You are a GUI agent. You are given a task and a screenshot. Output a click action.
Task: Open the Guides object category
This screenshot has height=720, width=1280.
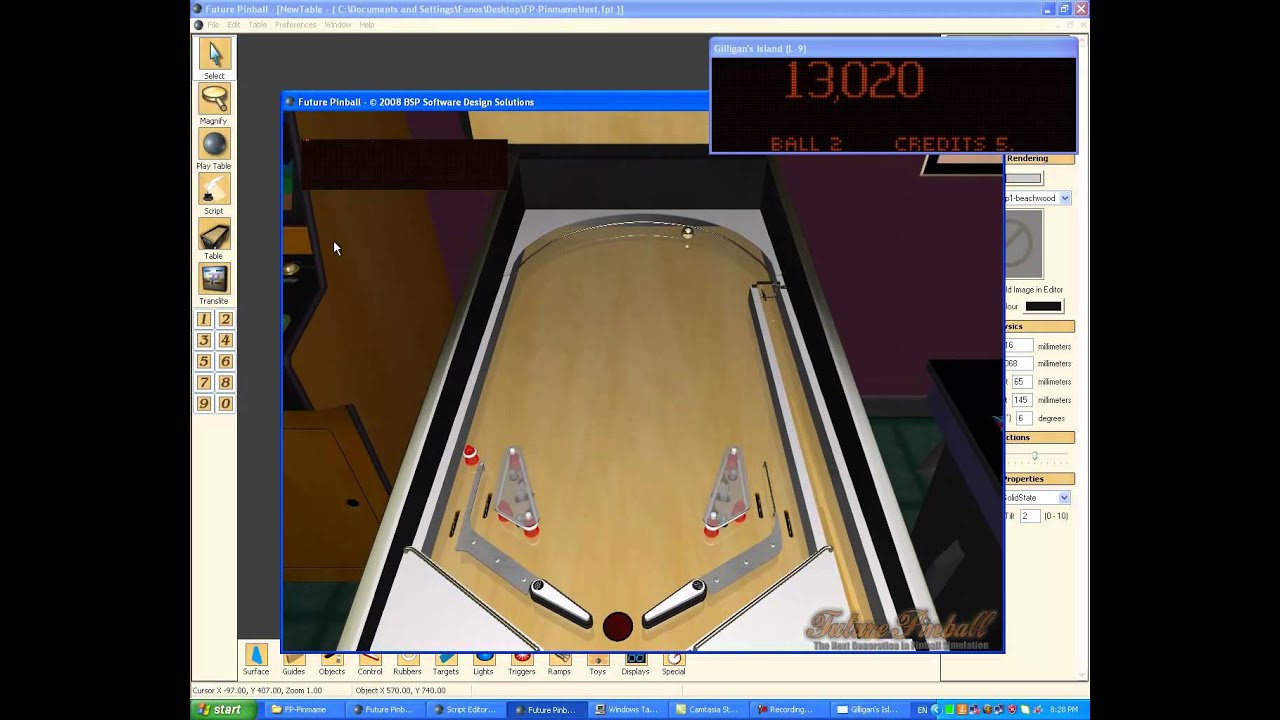[x=294, y=663]
